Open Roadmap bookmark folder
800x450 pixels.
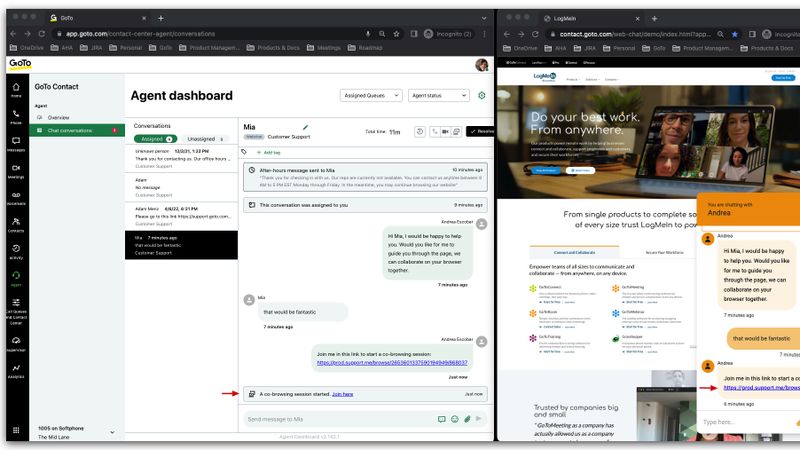coord(365,48)
